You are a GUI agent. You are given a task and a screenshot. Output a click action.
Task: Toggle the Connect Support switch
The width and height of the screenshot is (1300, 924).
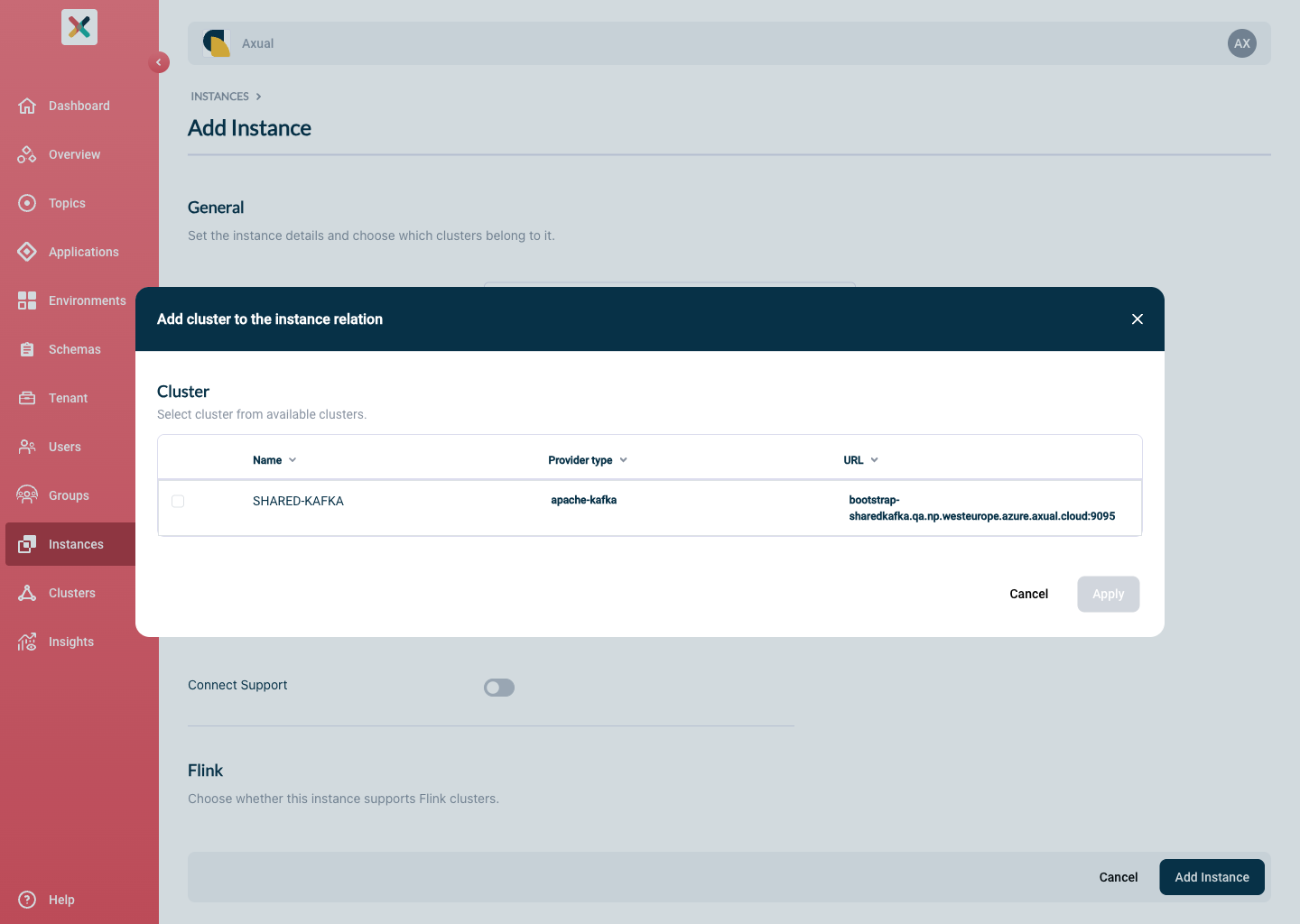pyautogui.click(x=499, y=688)
